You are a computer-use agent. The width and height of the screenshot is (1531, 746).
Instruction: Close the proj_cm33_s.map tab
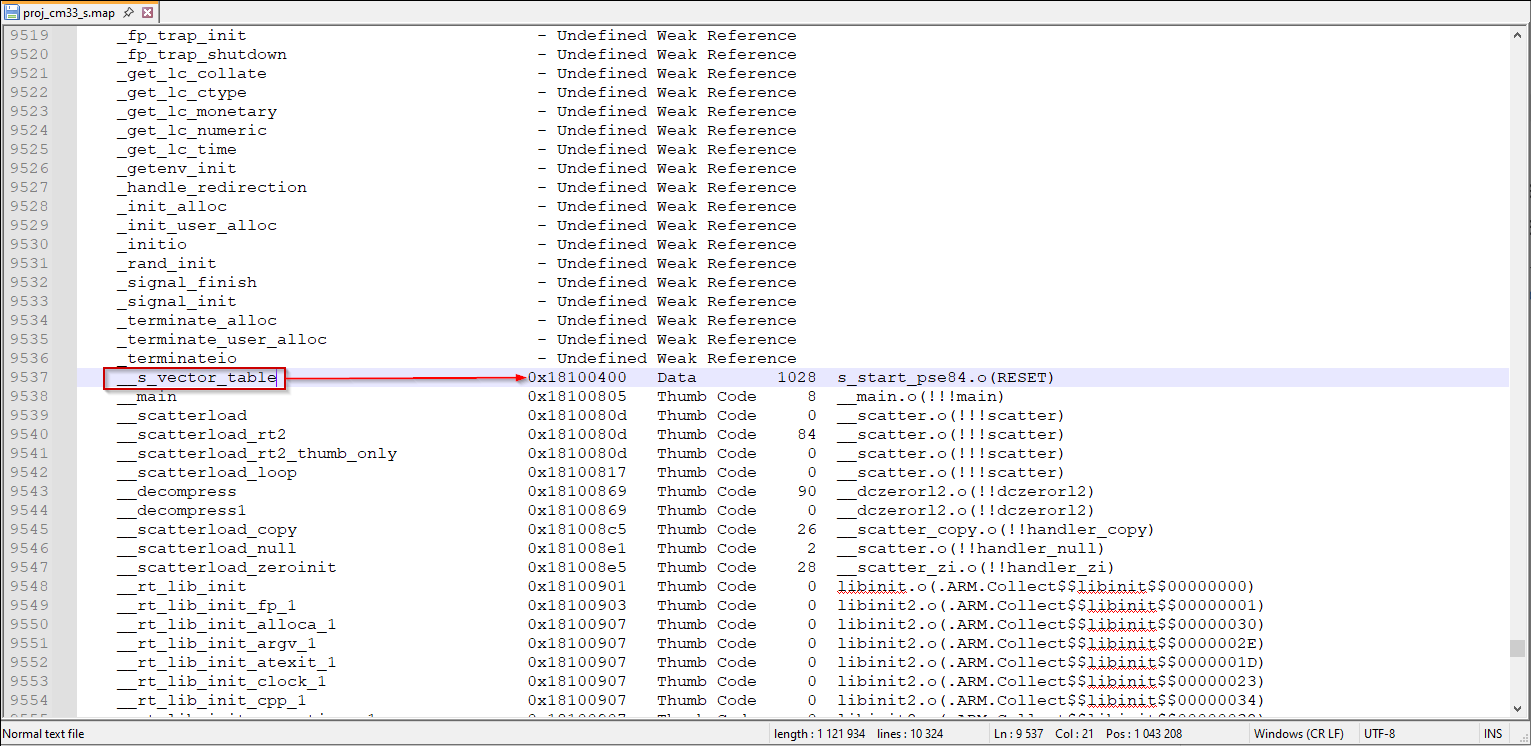148,13
